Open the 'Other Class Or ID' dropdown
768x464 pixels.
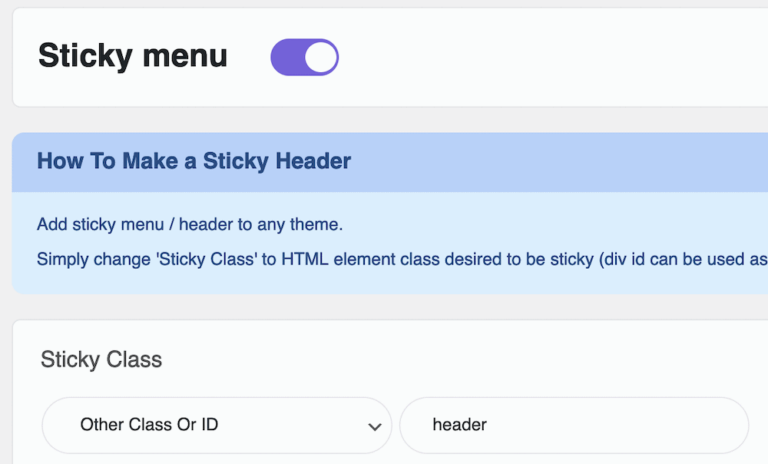pos(216,425)
